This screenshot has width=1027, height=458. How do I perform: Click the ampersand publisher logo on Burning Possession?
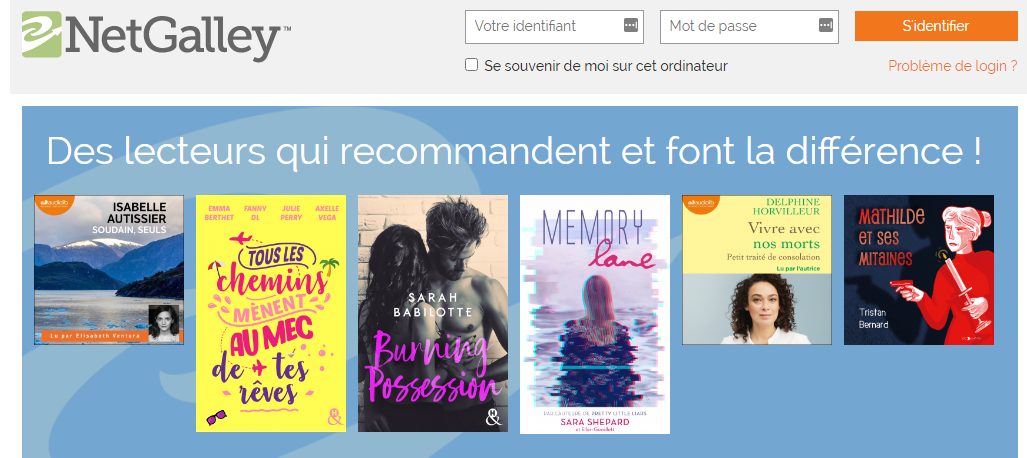coord(492,415)
